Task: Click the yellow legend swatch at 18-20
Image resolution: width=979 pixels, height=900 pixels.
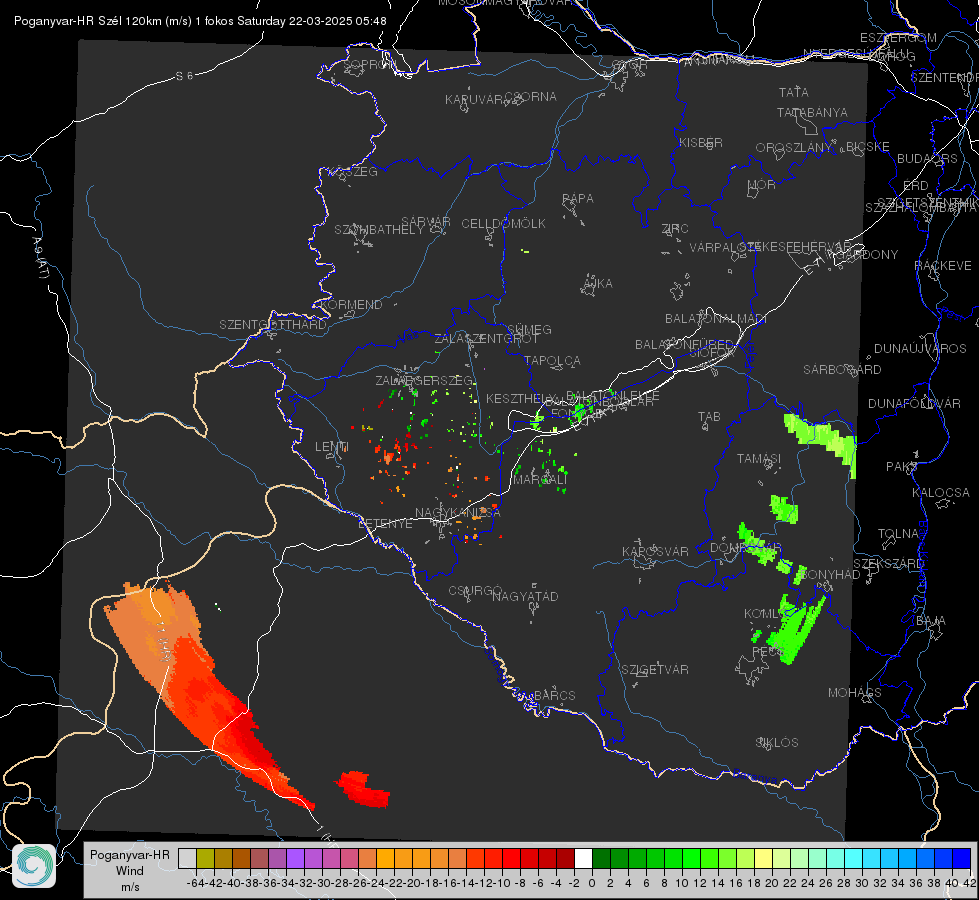Action: click(x=764, y=858)
